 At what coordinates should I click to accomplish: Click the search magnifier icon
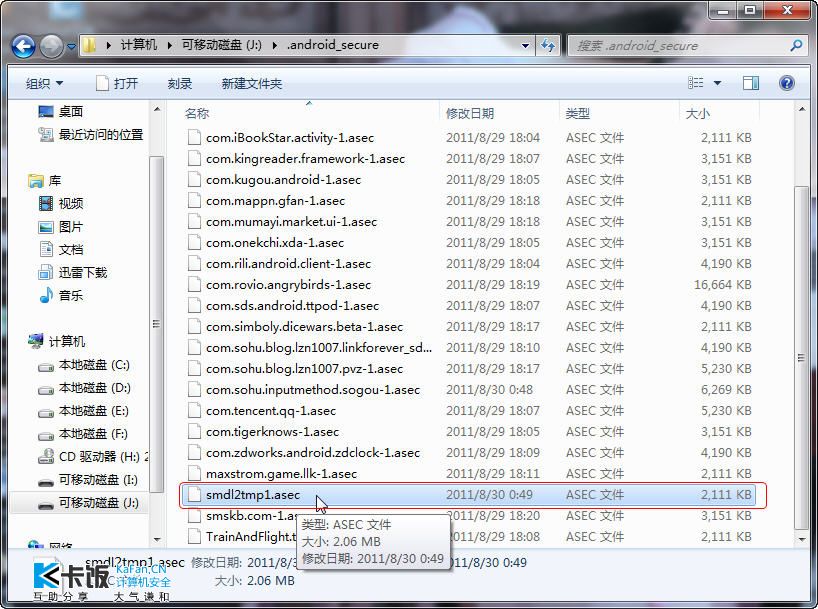[797, 45]
